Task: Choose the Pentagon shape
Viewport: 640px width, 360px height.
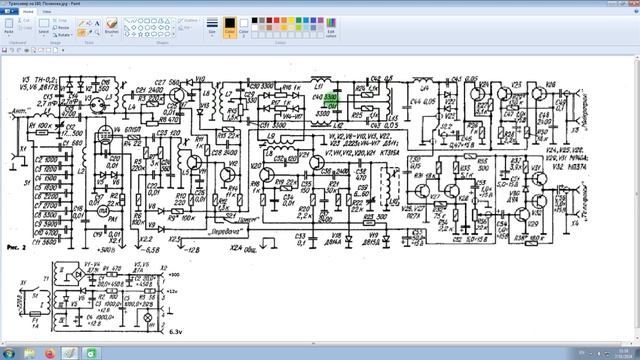Action: tap(140, 28)
